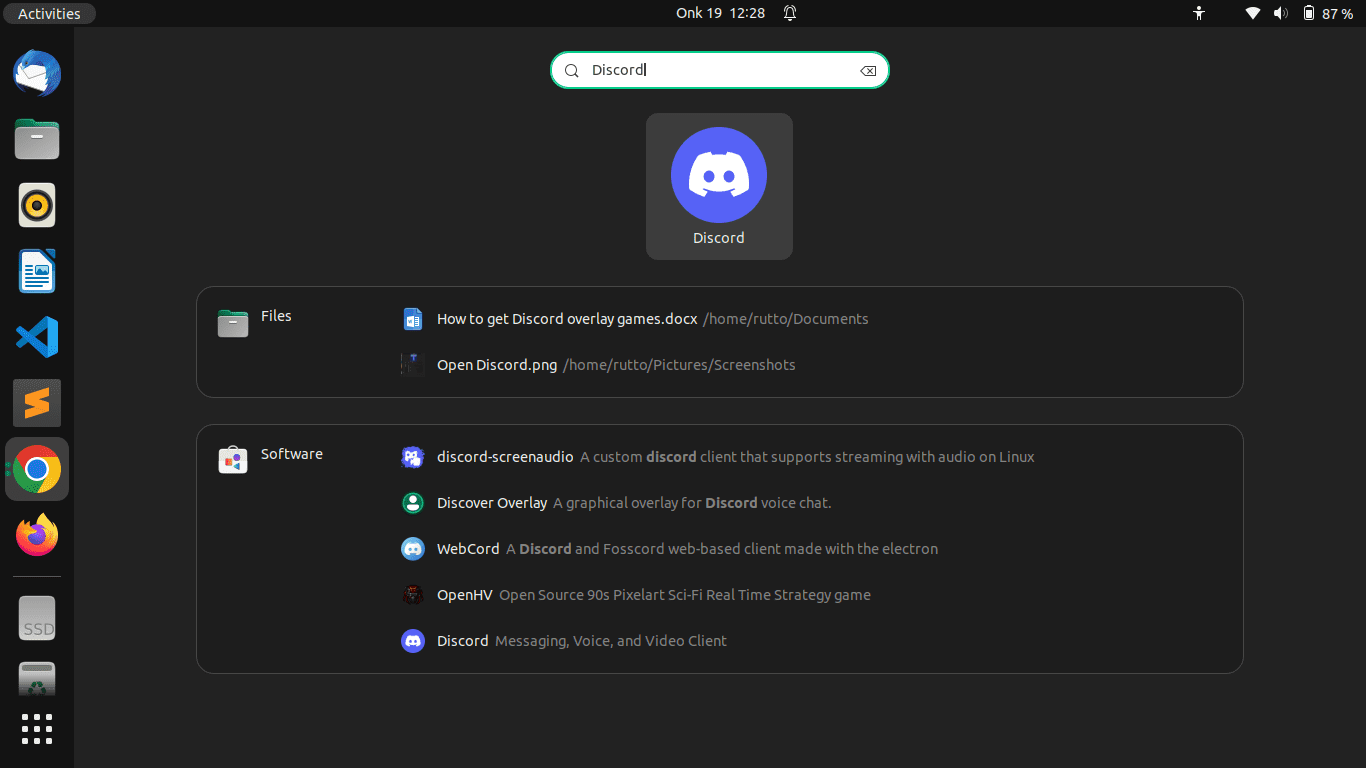Click the Discord icon in Software results
This screenshot has height=768, width=1366.
click(413, 641)
